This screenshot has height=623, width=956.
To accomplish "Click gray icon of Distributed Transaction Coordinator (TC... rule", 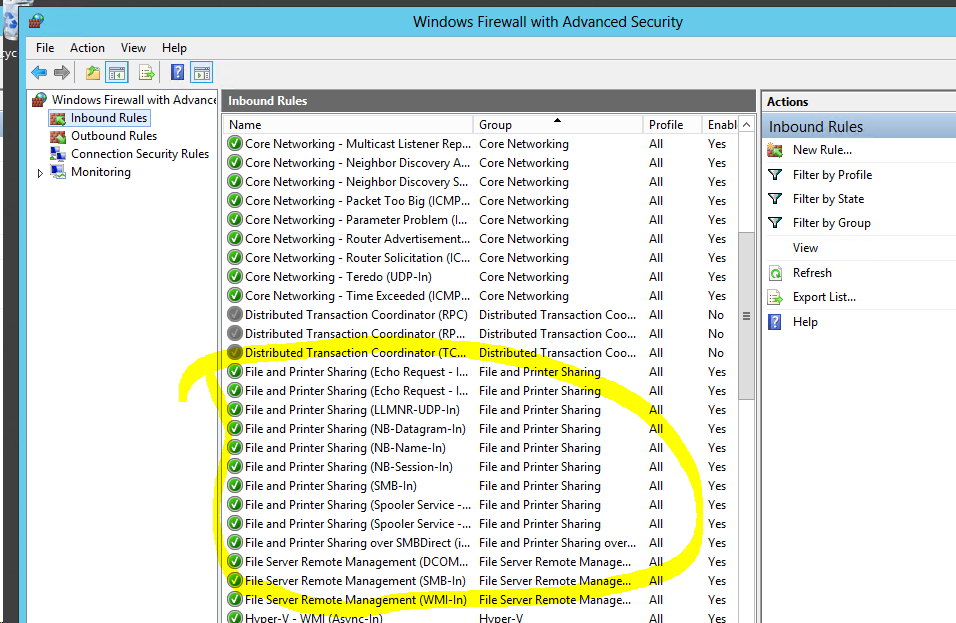I will pyautogui.click(x=235, y=352).
